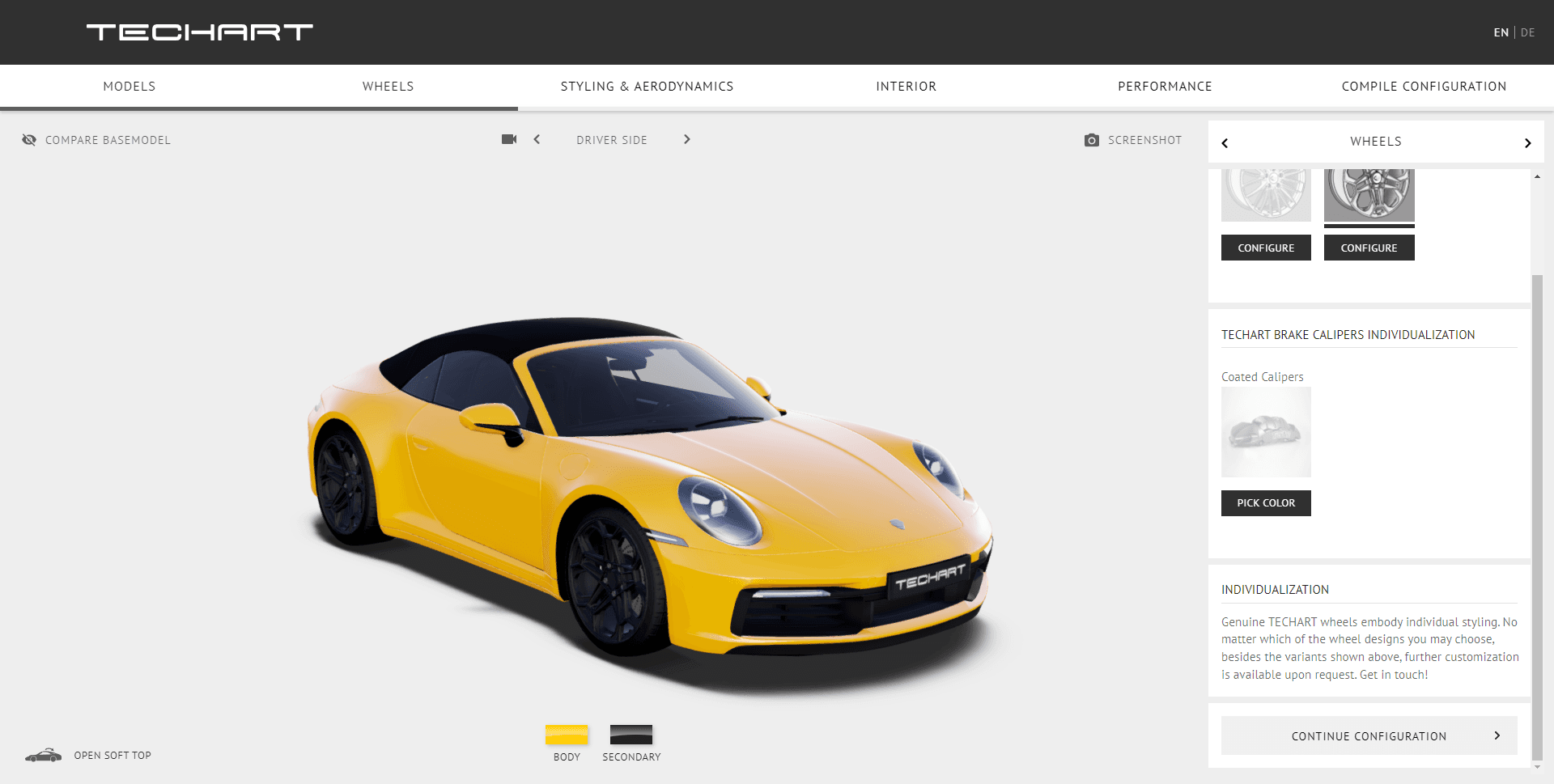1554x784 pixels.
Task: Click the left chevron next to WHEELS title
Action: click(1225, 142)
